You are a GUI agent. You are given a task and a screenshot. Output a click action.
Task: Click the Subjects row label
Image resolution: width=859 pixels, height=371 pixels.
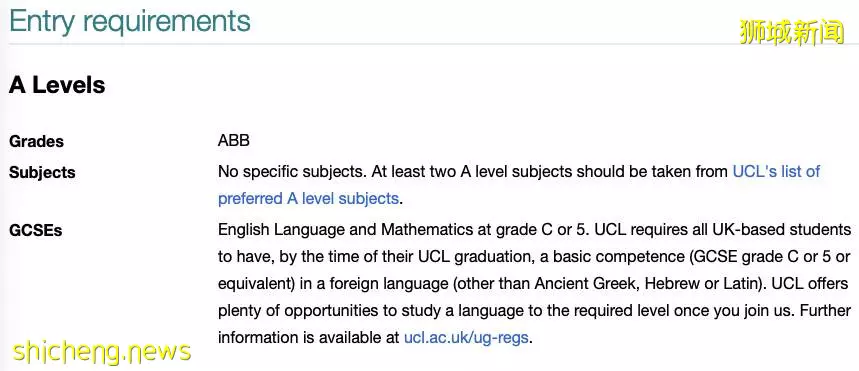pos(42,173)
